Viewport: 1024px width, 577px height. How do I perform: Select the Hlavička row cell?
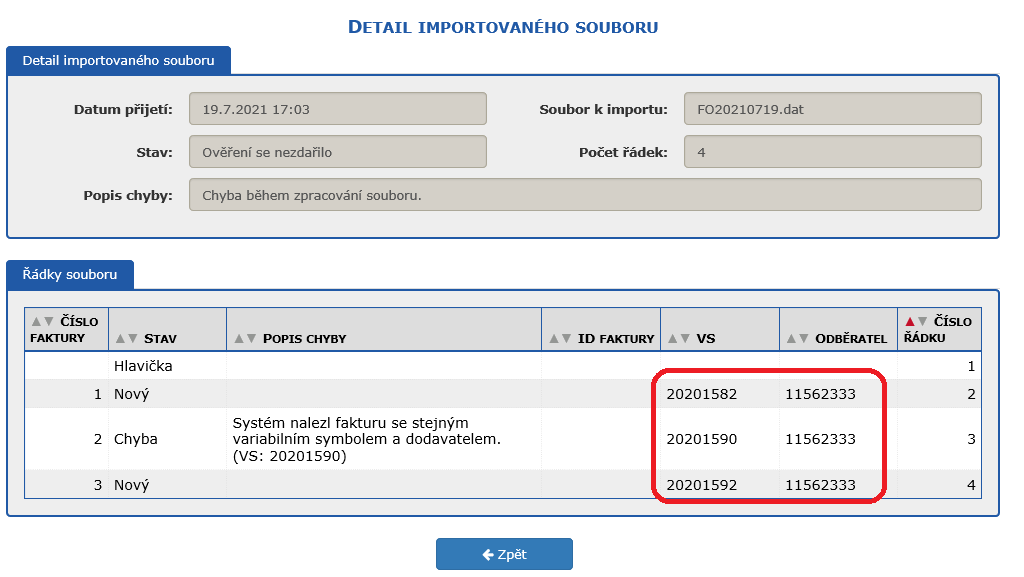(143, 366)
